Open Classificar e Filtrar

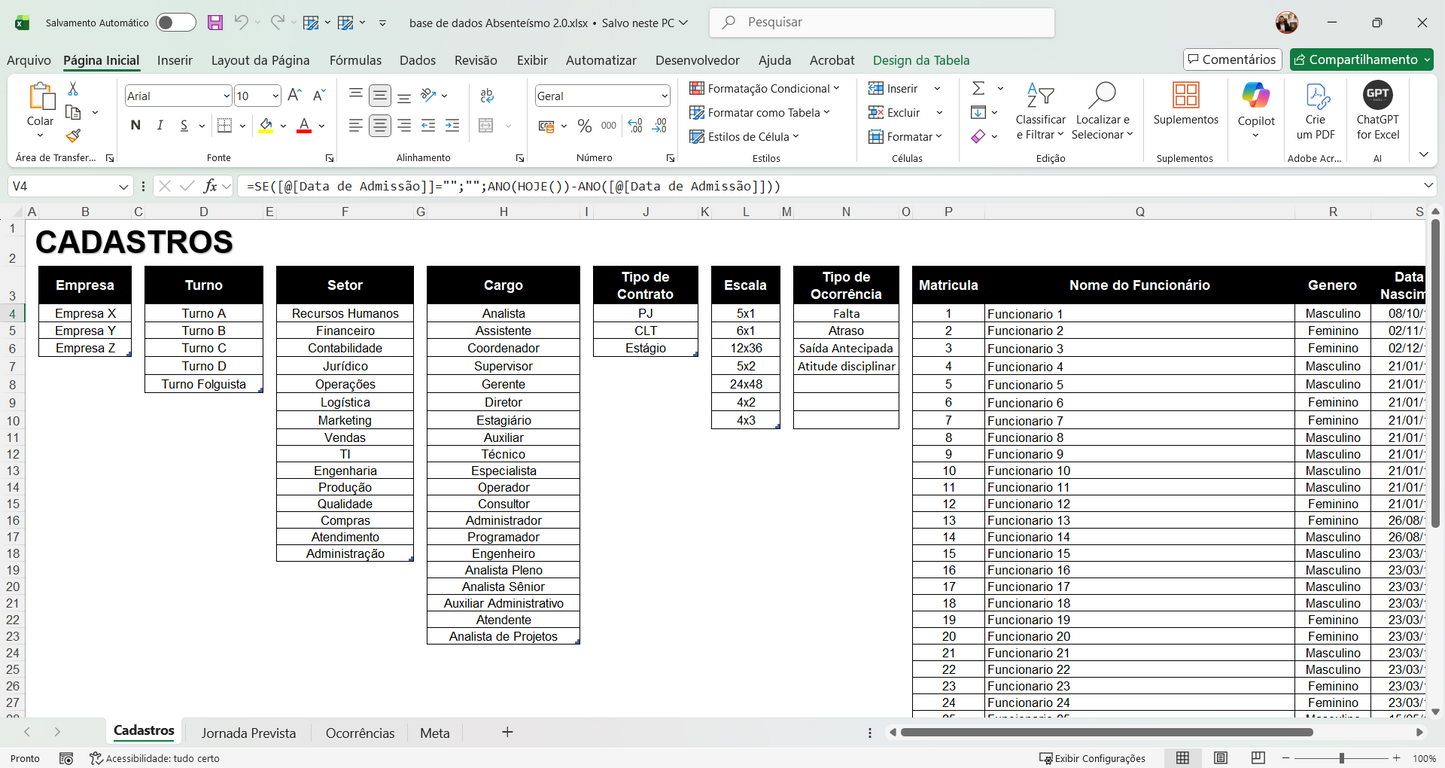pos(1040,112)
